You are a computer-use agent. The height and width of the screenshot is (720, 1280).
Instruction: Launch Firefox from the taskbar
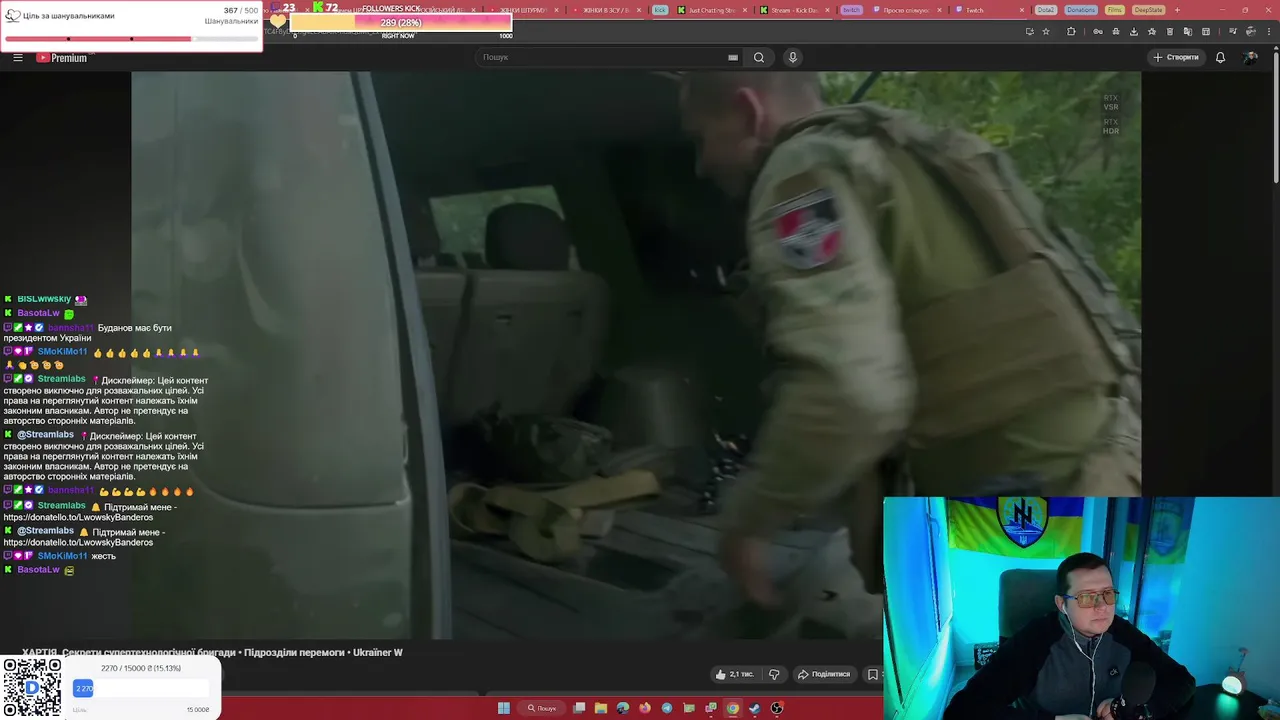pos(645,708)
